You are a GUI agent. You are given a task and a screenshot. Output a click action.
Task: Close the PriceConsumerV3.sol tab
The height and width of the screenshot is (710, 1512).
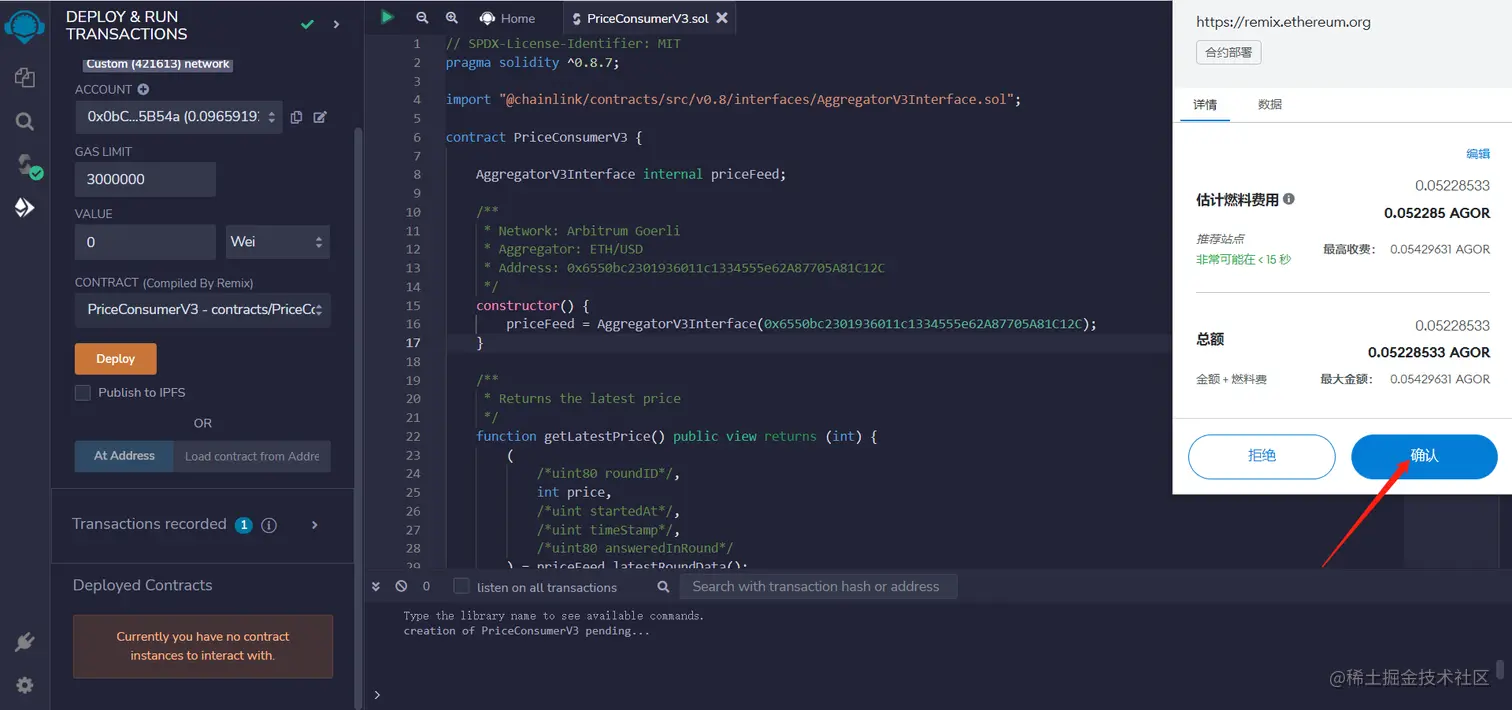(x=723, y=18)
